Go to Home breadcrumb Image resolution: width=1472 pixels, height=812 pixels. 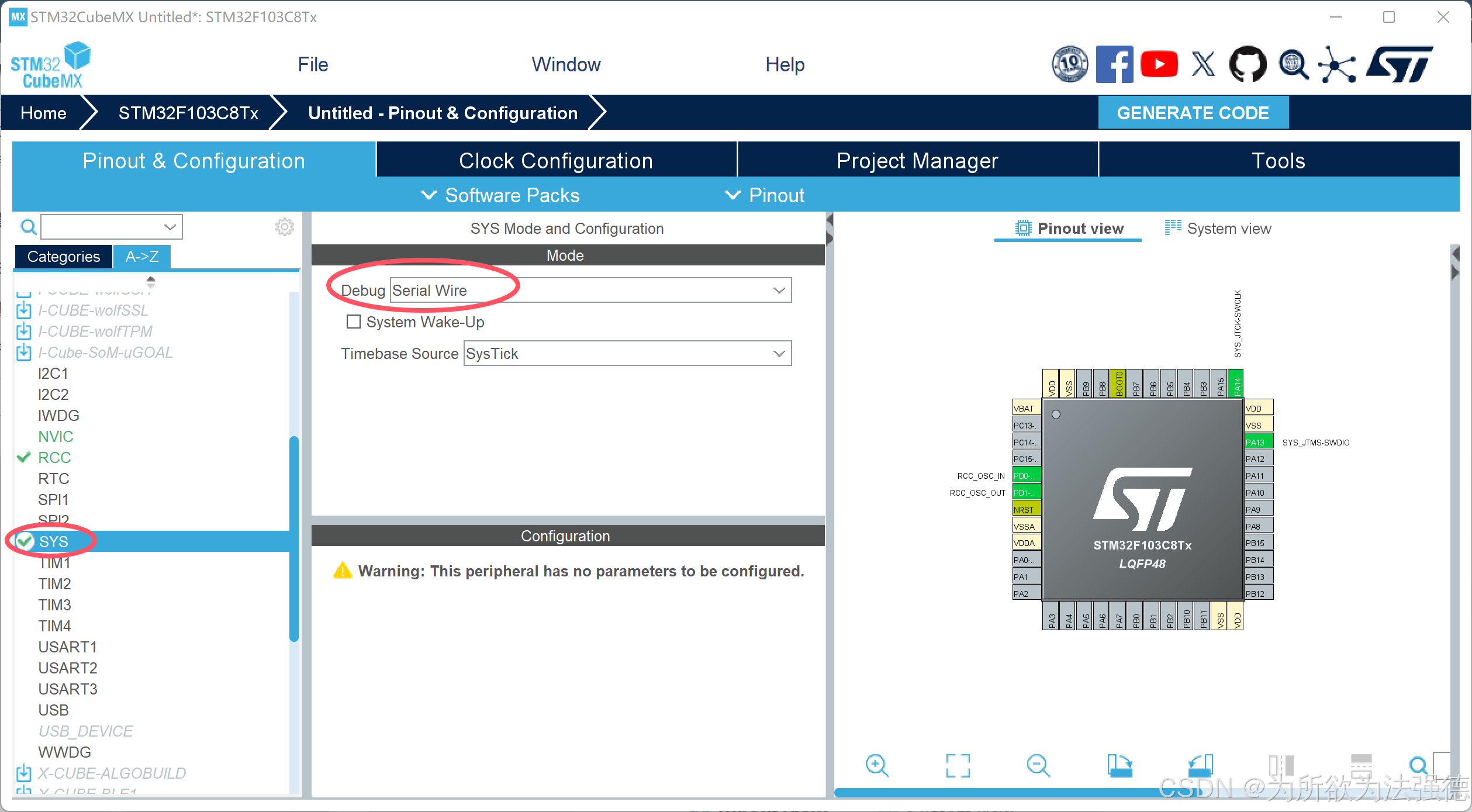[x=43, y=113]
